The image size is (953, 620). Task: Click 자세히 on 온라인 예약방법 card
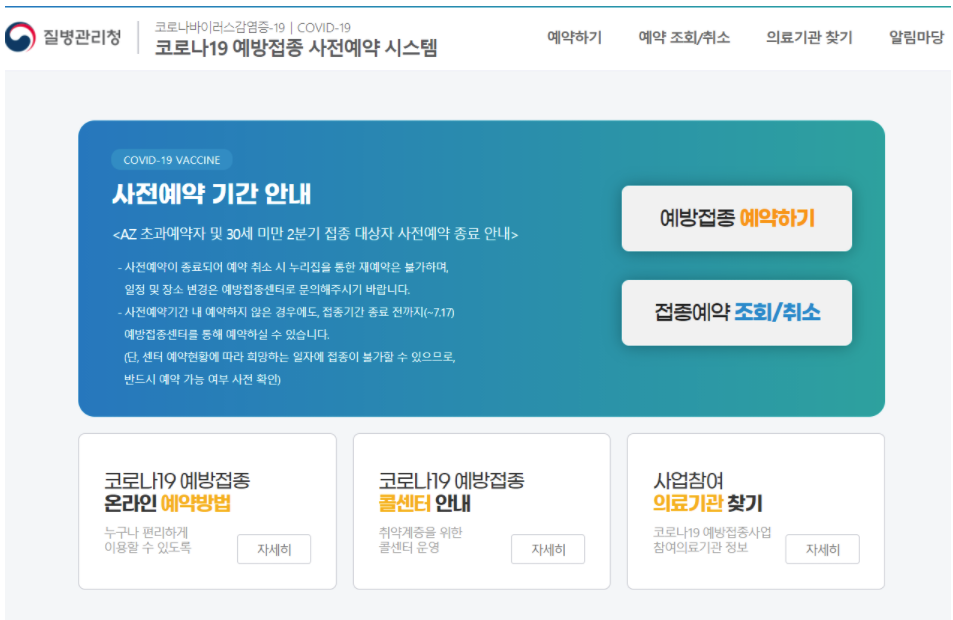pos(274,549)
